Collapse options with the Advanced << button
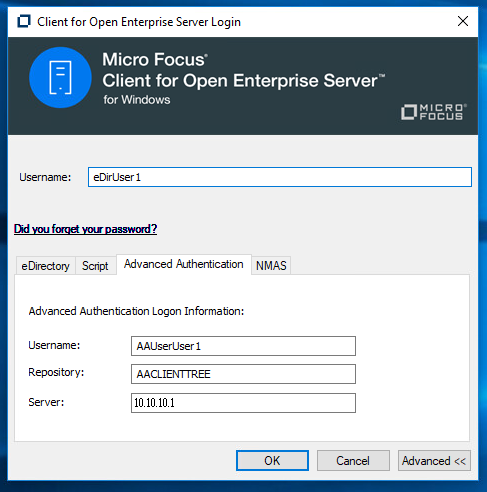Viewport: 487px width, 492px height. (x=434, y=461)
